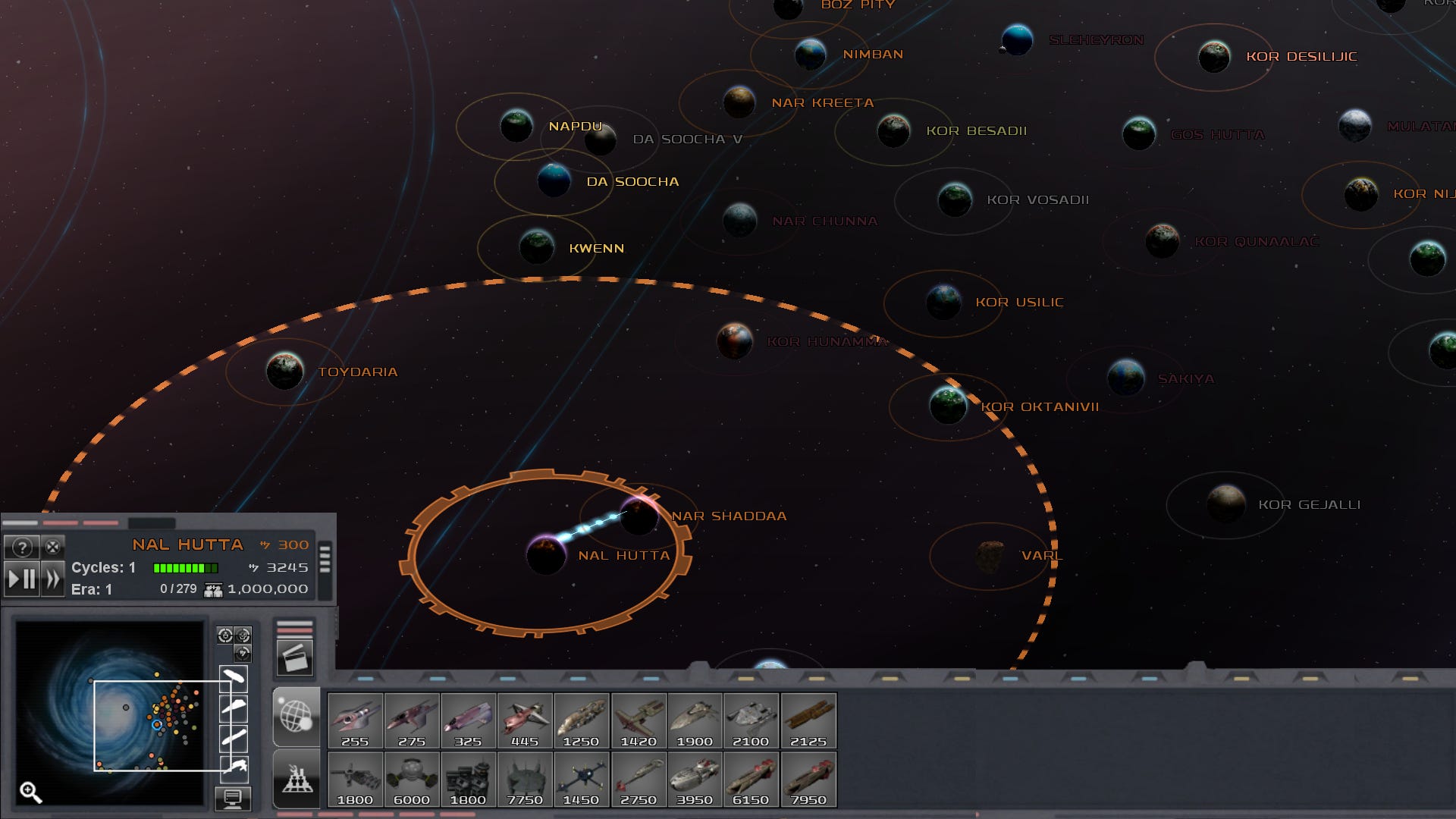
Task: Build the 2100-credit ship
Action: point(751,720)
